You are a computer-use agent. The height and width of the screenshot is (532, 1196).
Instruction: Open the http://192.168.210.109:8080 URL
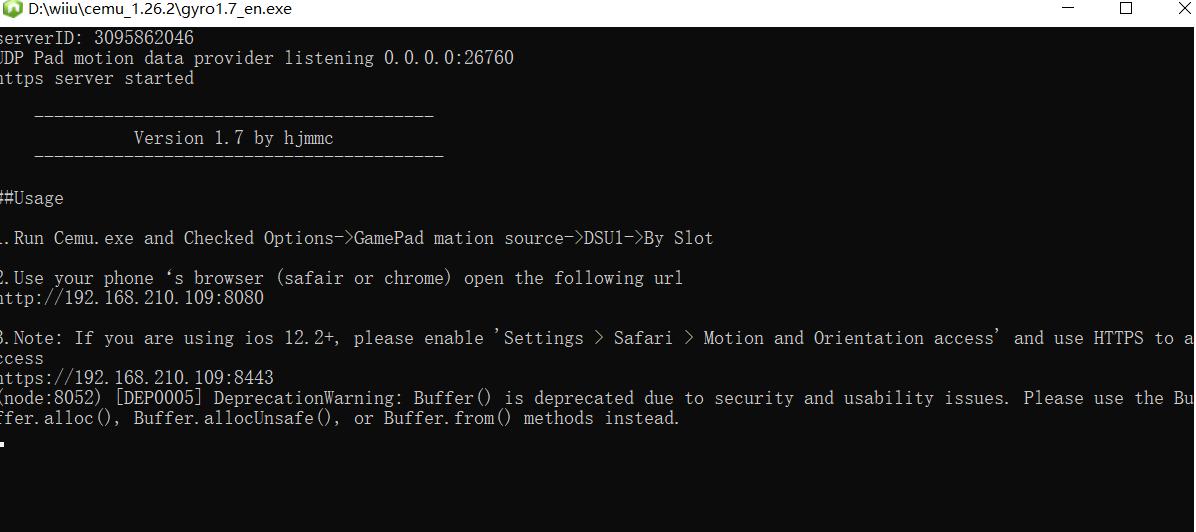point(131,298)
